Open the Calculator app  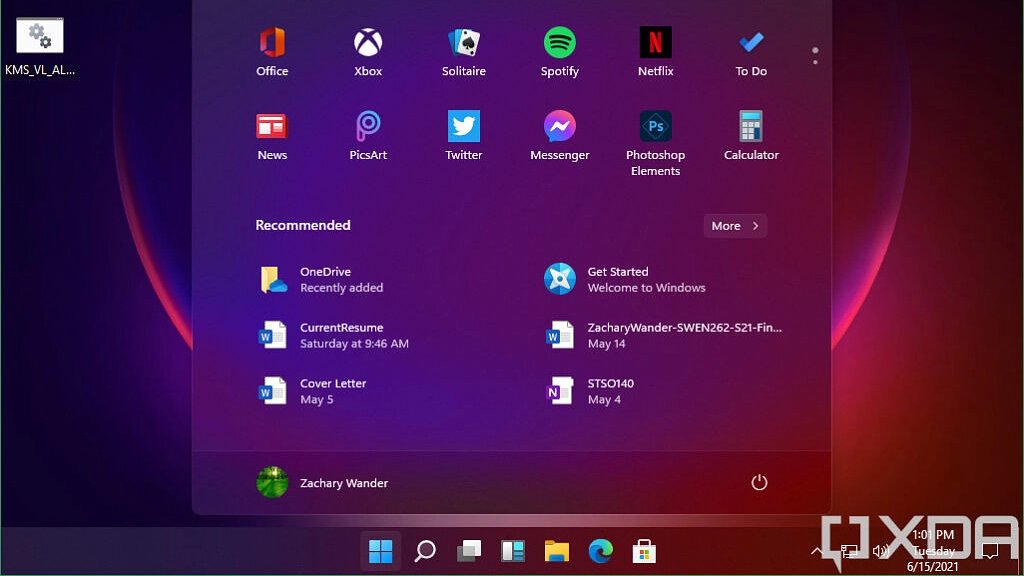750,128
